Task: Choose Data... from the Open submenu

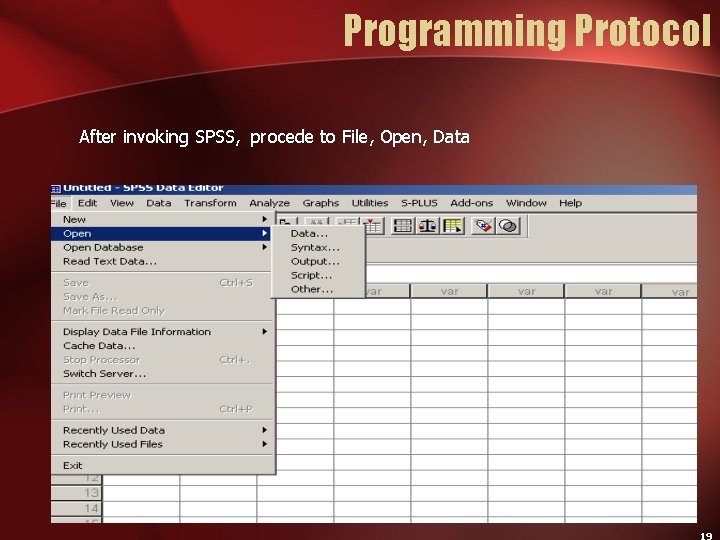Action: [x=318, y=234]
